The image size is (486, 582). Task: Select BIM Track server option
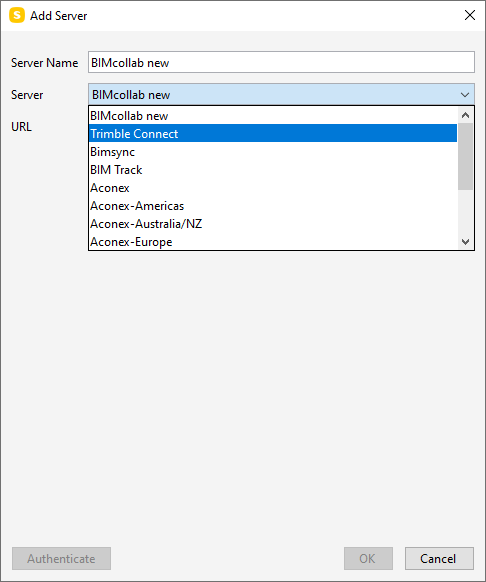pyautogui.click(x=273, y=170)
